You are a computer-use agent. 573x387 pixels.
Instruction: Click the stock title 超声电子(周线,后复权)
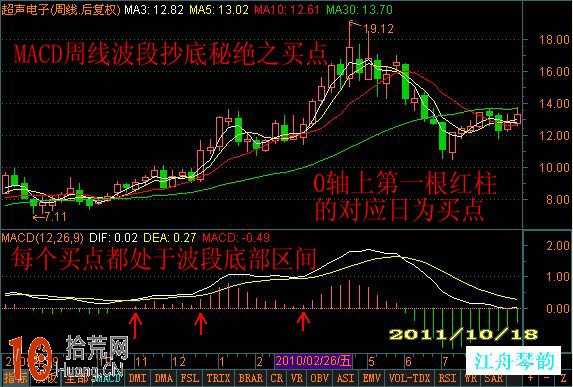pyautogui.click(x=61, y=9)
